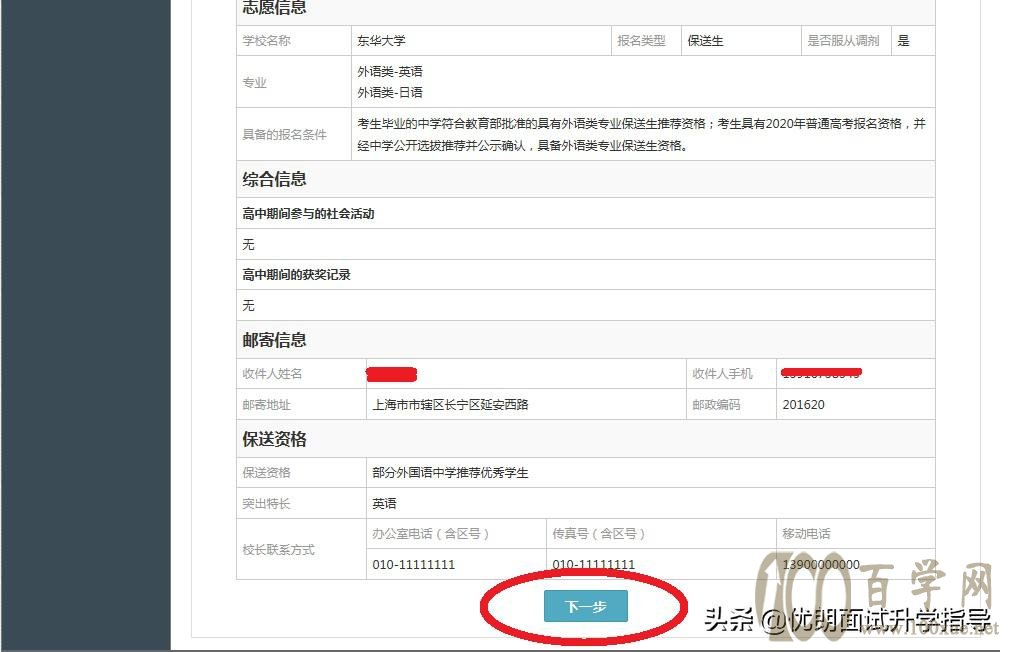Click the 专业 label
This screenshot has height=652, width=1010.
(254, 82)
